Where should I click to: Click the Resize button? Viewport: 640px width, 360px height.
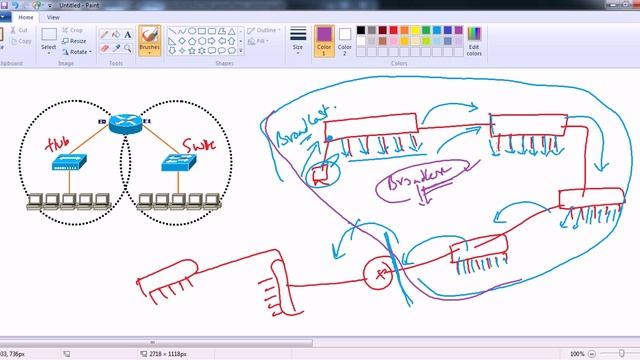point(74,41)
